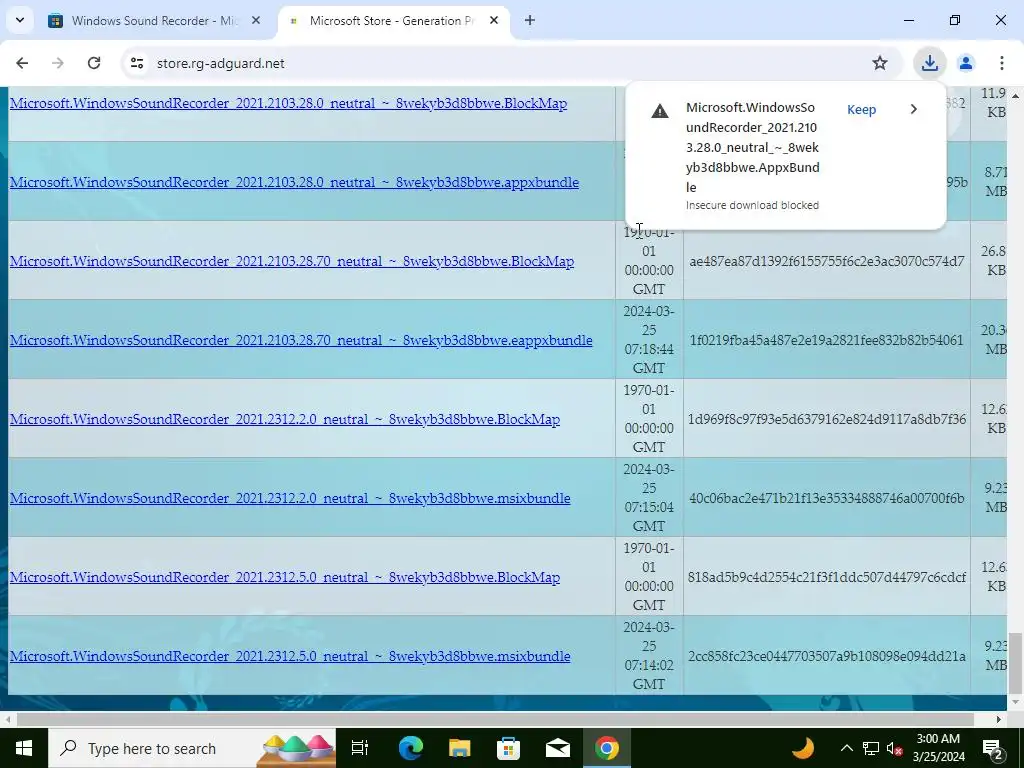Download 2021.2103.28.0 BlockMap file link
This screenshot has height=768, width=1024.
pos(288,103)
